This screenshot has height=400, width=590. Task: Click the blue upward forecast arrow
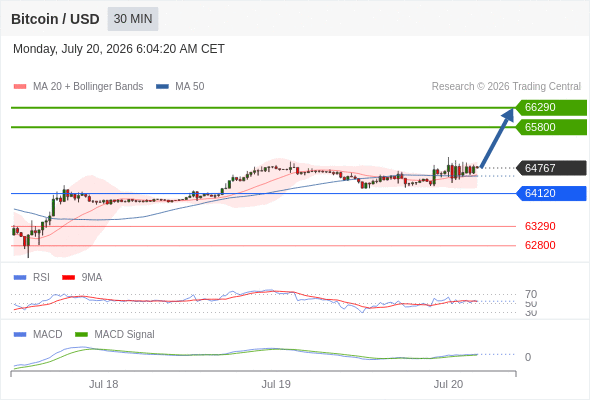coord(497,138)
